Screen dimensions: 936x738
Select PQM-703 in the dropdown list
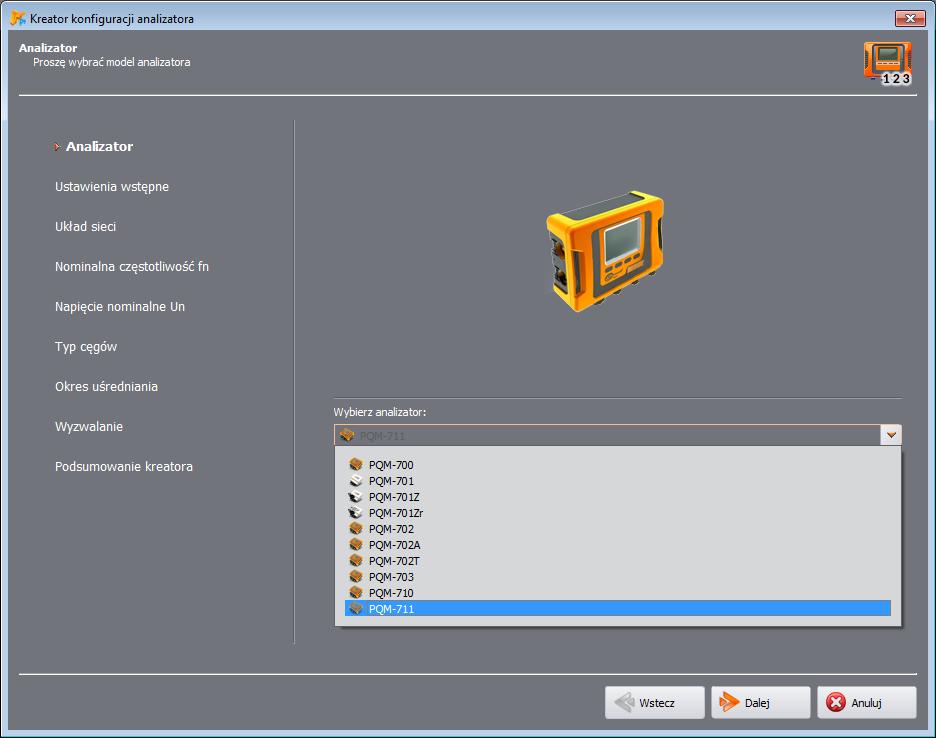click(x=618, y=576)
